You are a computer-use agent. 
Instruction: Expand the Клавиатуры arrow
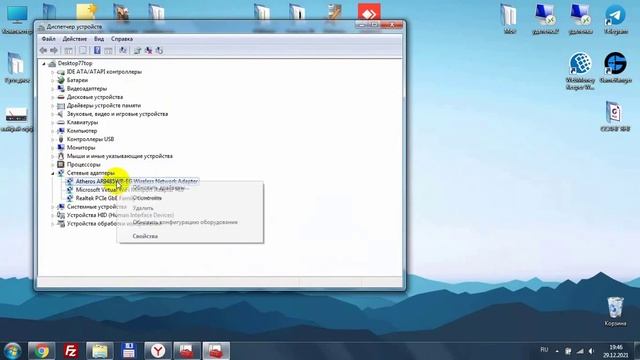coord(53,122)
